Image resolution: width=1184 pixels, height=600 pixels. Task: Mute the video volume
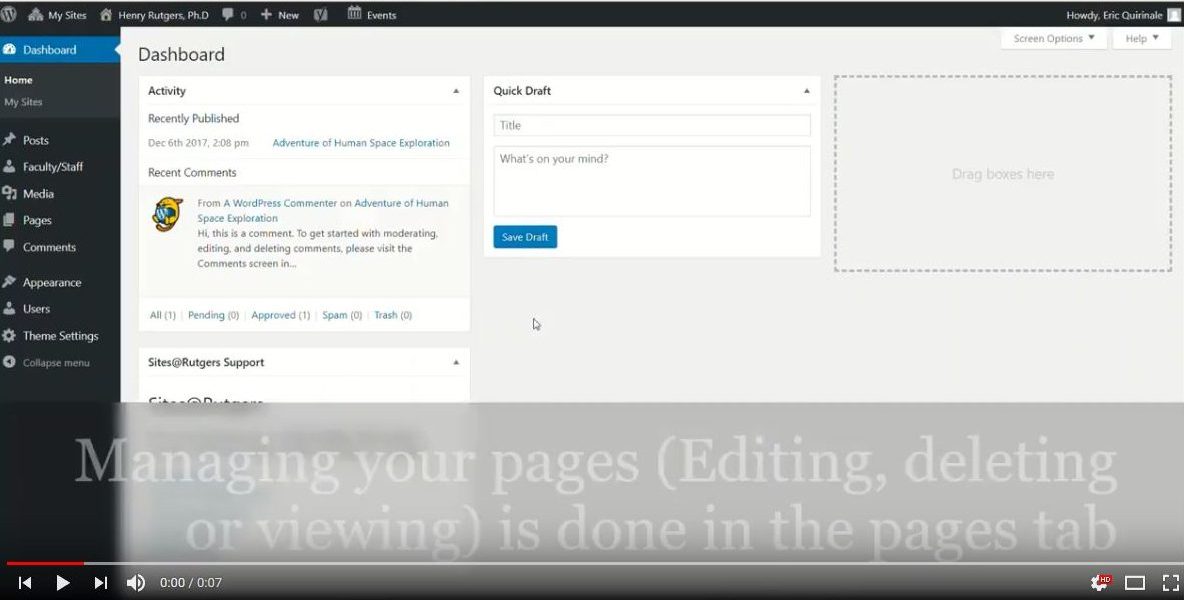coord(136,582)
